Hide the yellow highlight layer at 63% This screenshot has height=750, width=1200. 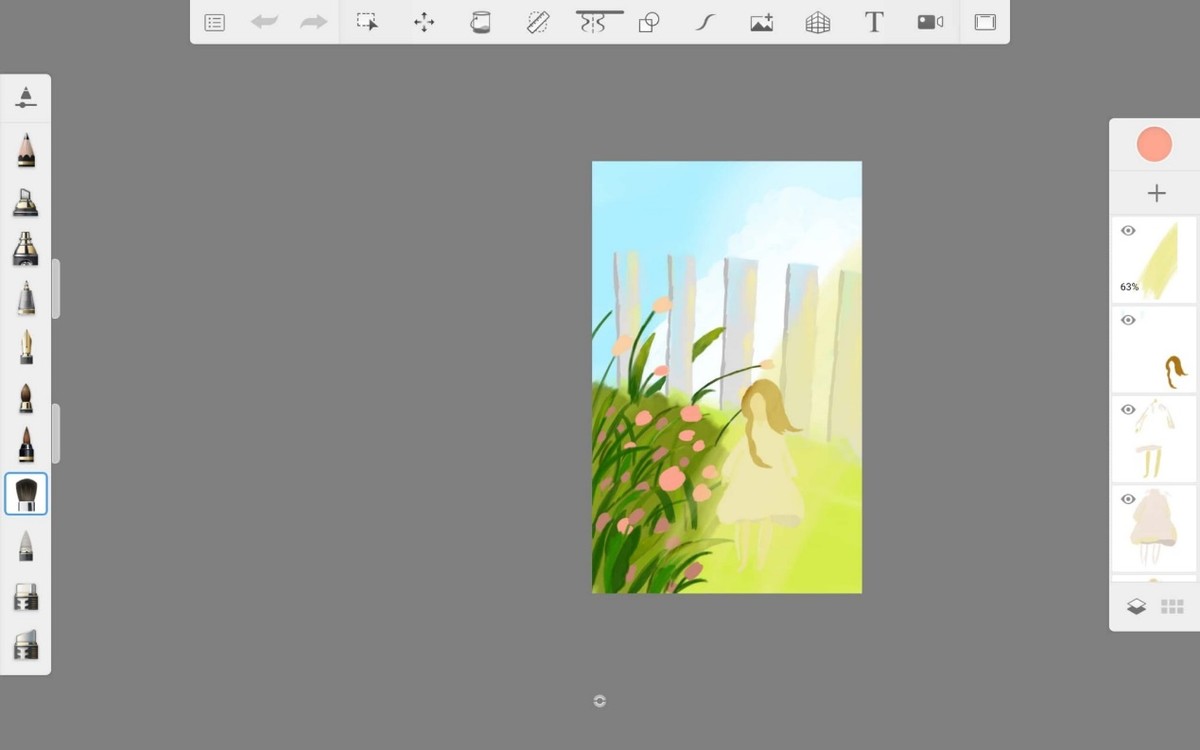coord(1128,231)
